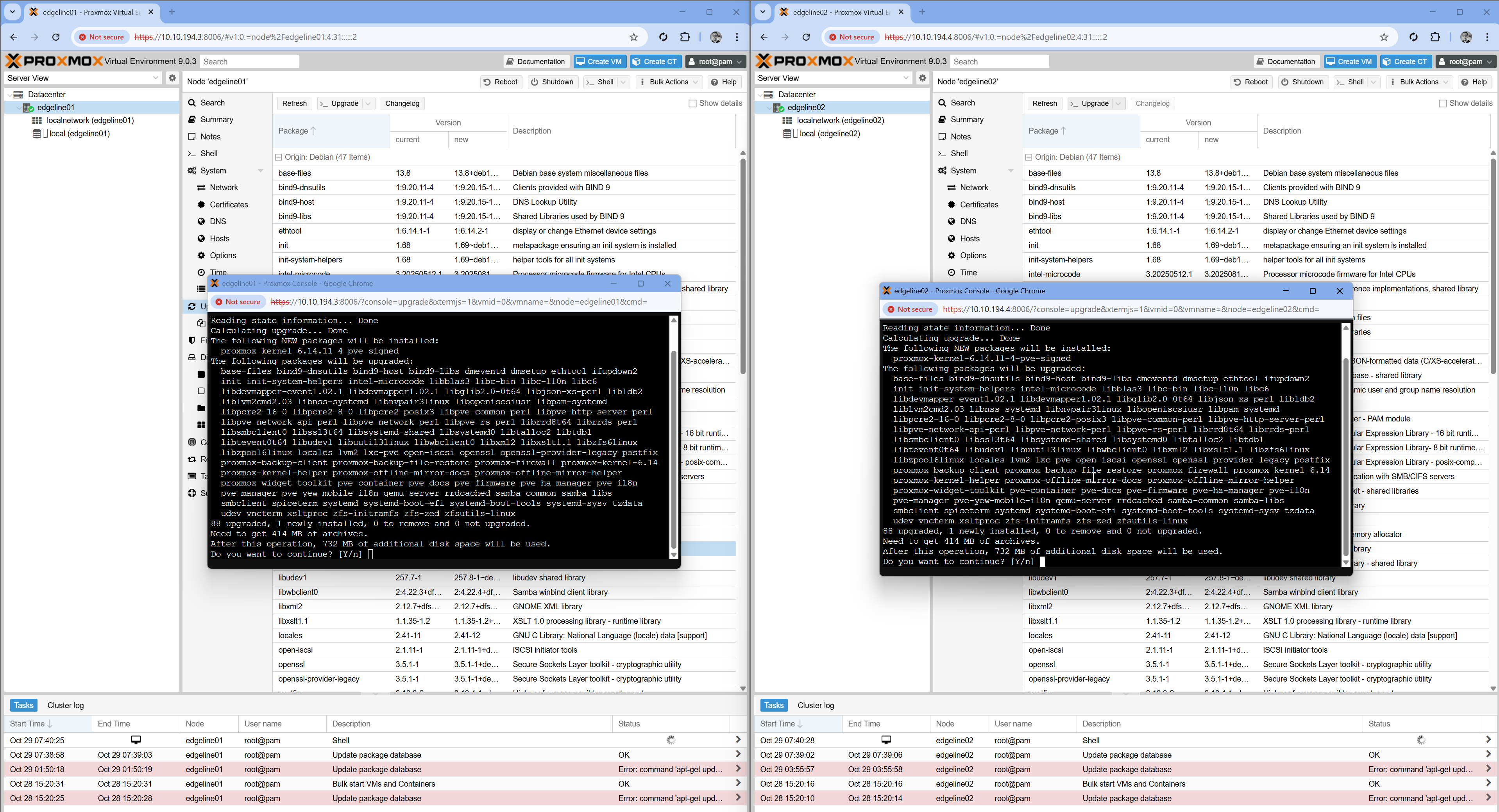Open Notes in edgeline02 node menu
Image resolution: width=1499 pixels, height=812 pixels.
[961, 137]
